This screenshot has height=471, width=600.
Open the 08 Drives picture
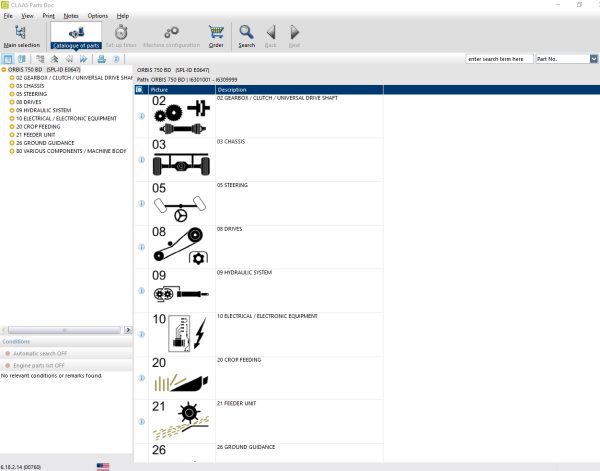[x=181, y=247]
